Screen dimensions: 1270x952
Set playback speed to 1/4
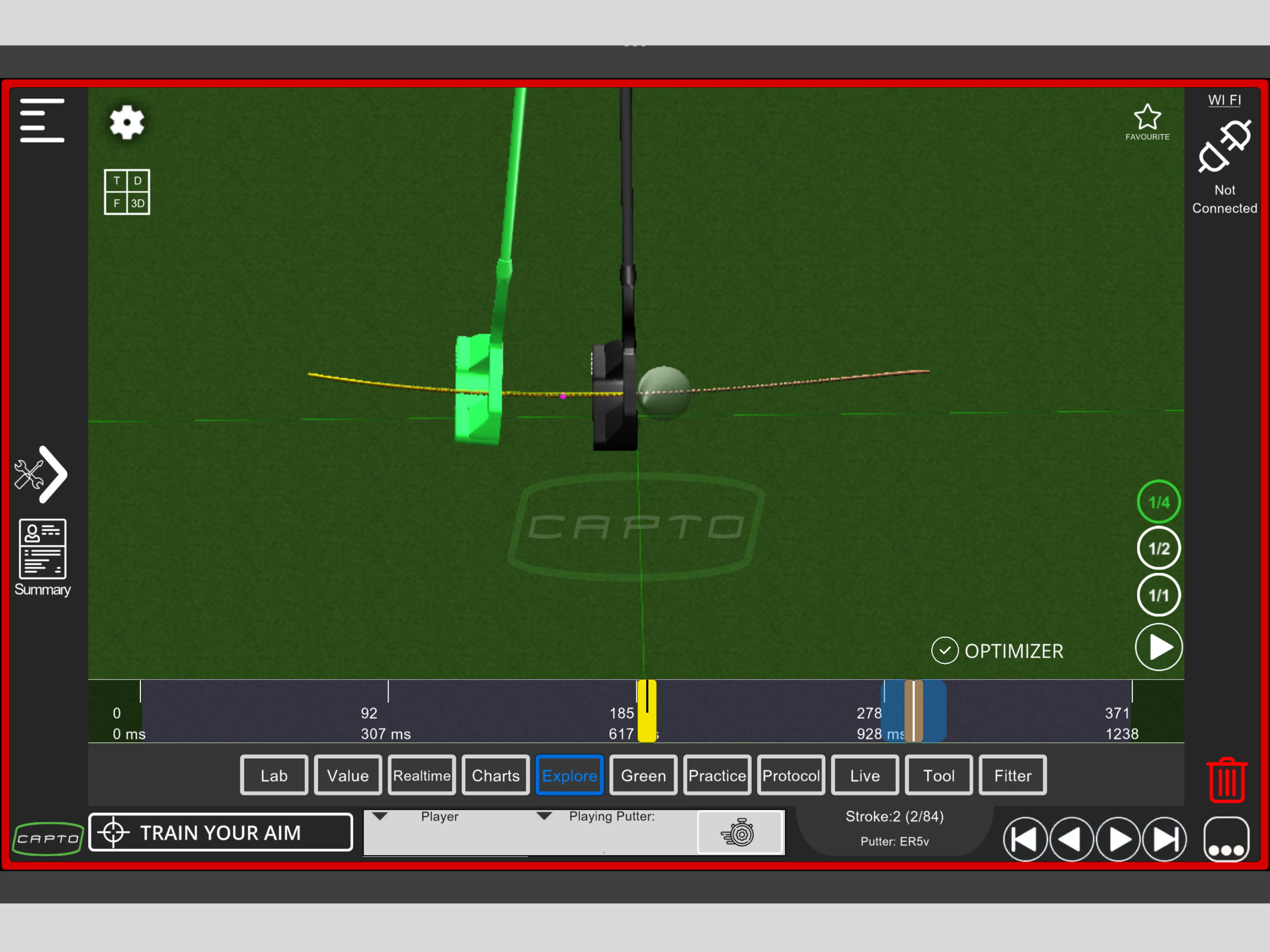[1158, 502]
